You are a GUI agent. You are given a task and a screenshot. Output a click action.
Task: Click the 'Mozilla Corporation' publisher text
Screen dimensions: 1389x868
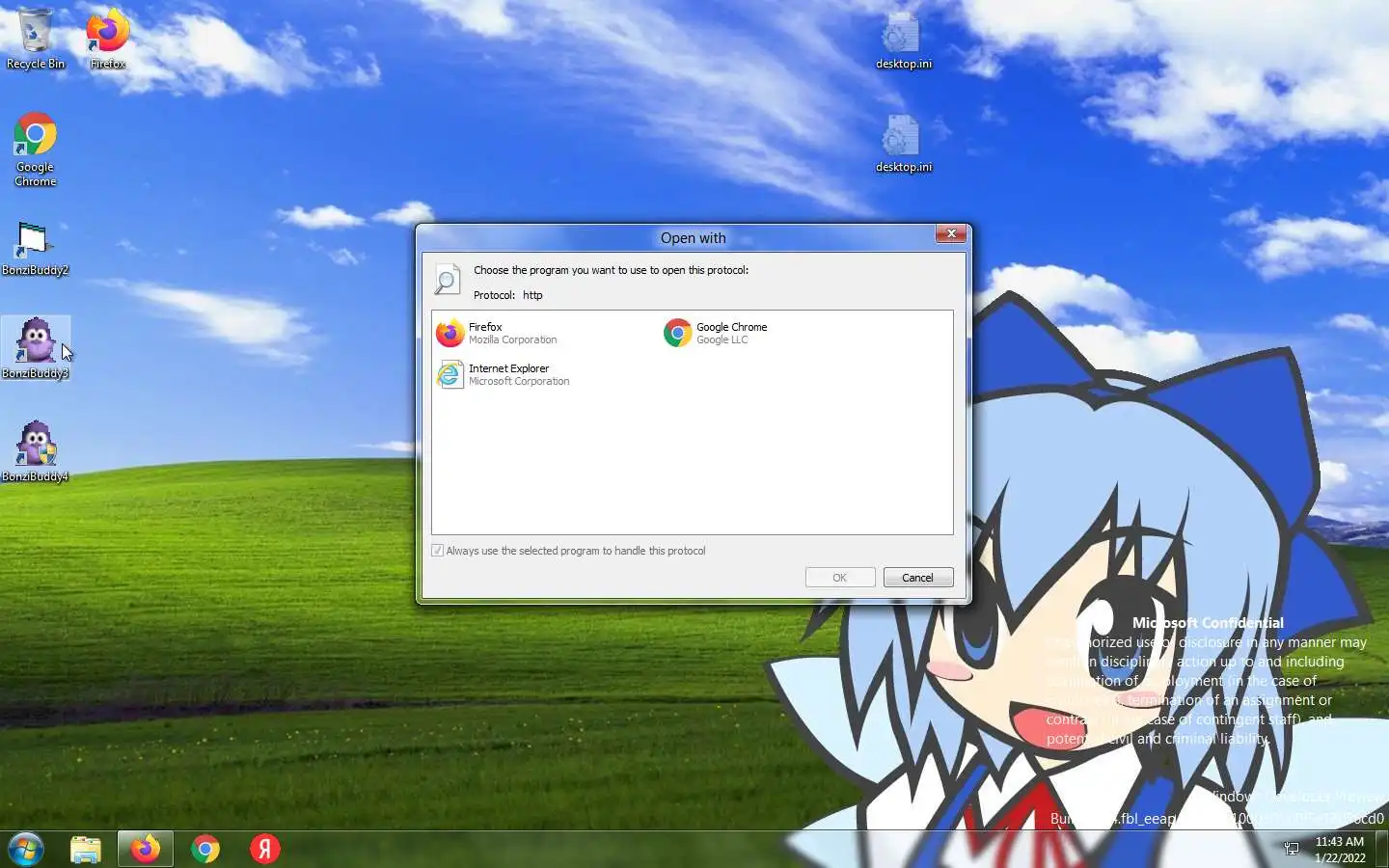pos(513,339)
